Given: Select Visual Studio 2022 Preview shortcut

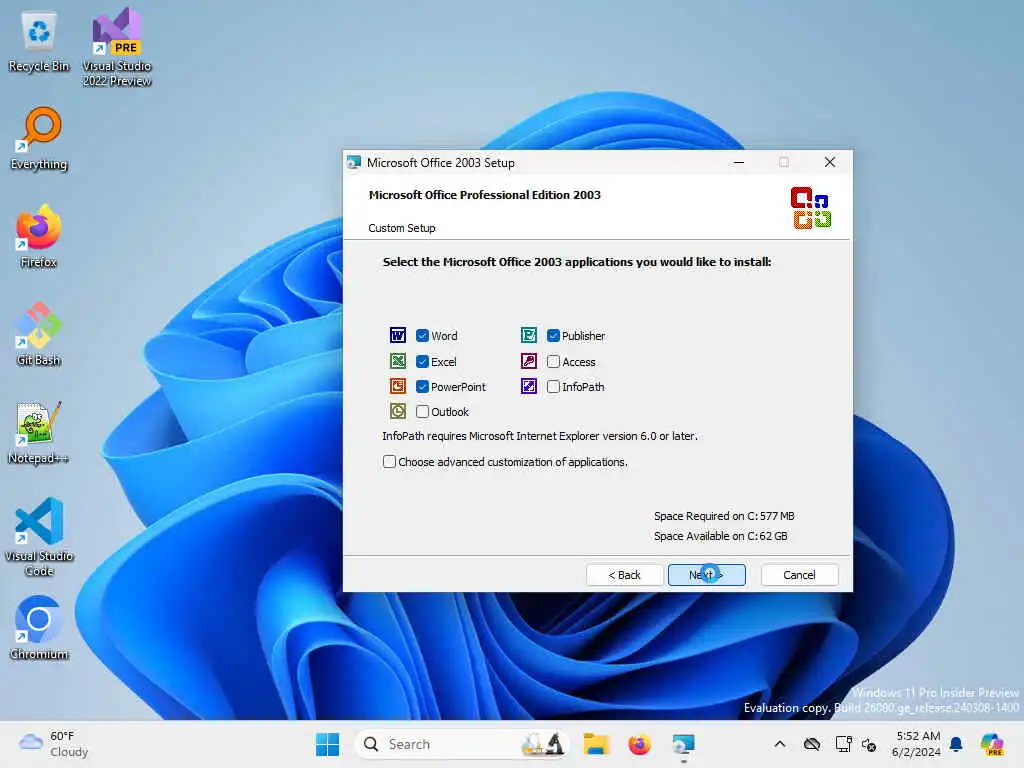Looking at the screenshot, I should [117, 47].
